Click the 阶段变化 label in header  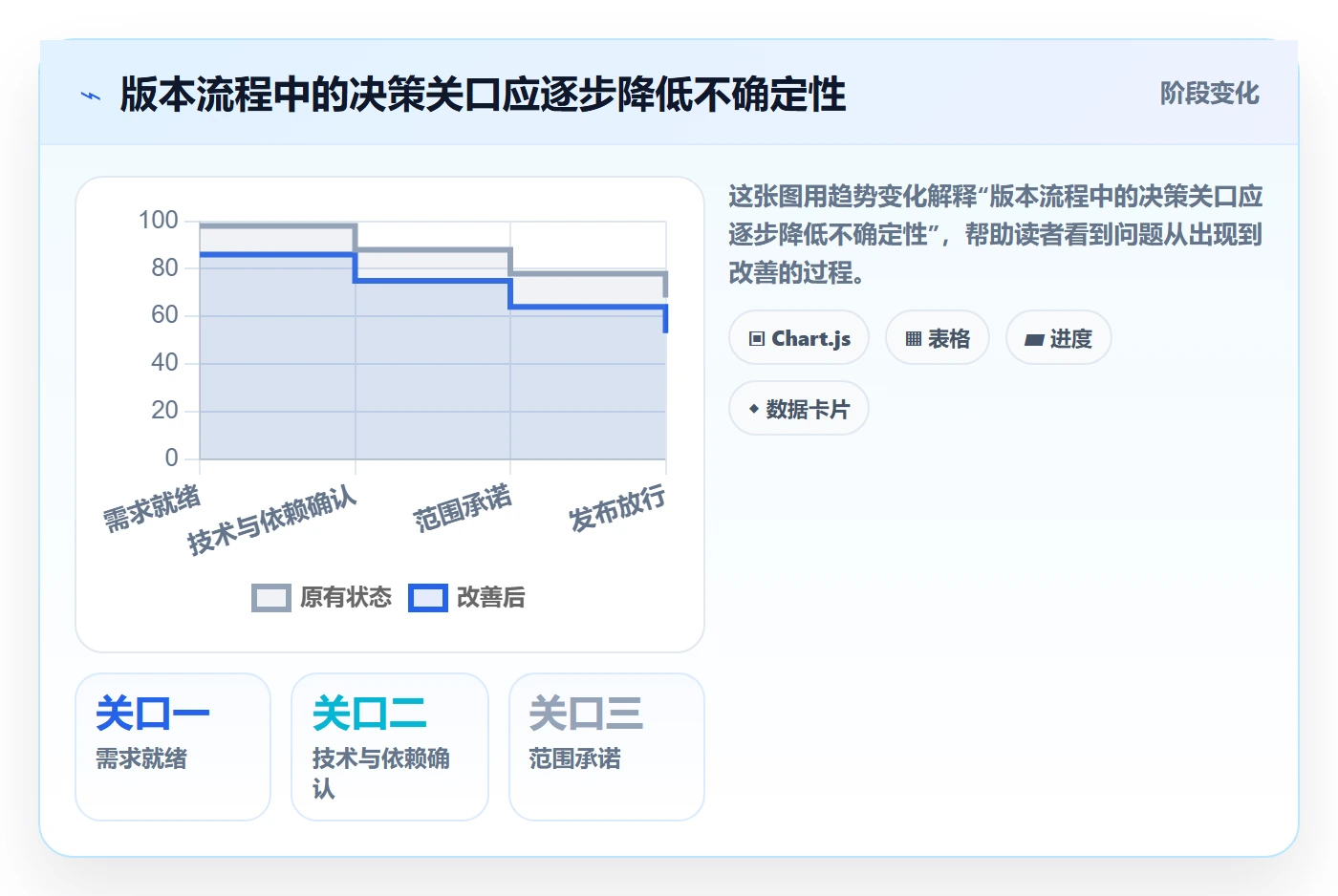1209,94
